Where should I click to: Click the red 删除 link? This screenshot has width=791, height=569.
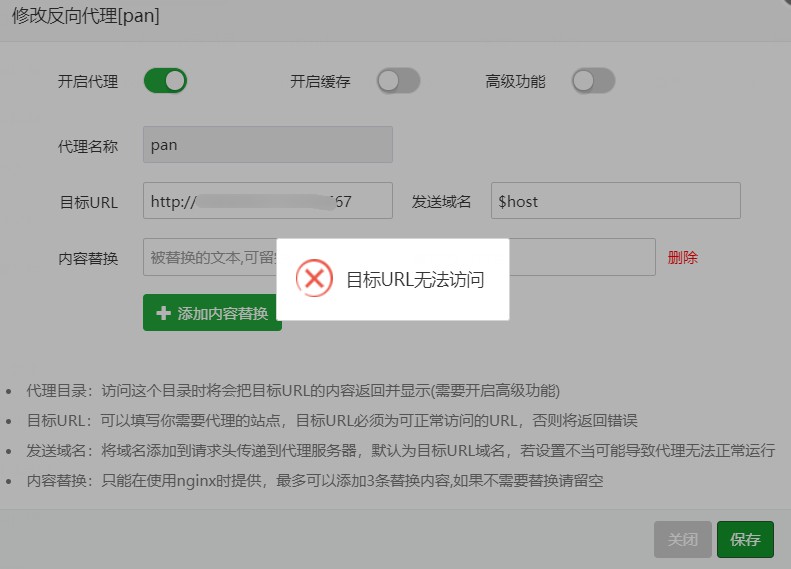pos(683,258)
